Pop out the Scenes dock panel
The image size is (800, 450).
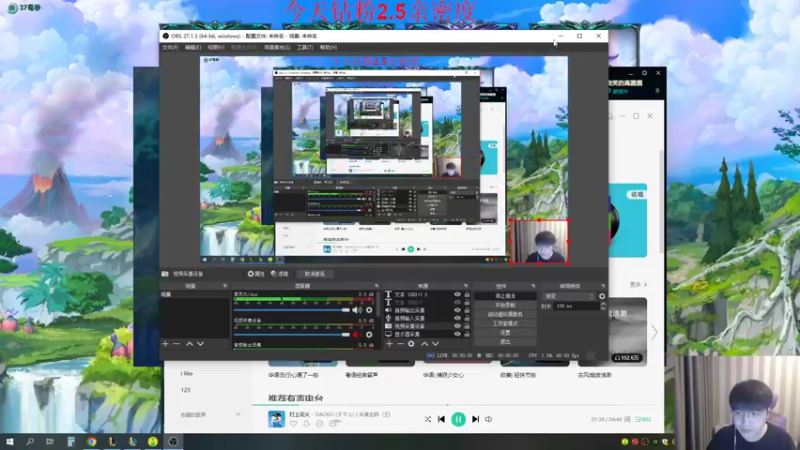point(225,286)
